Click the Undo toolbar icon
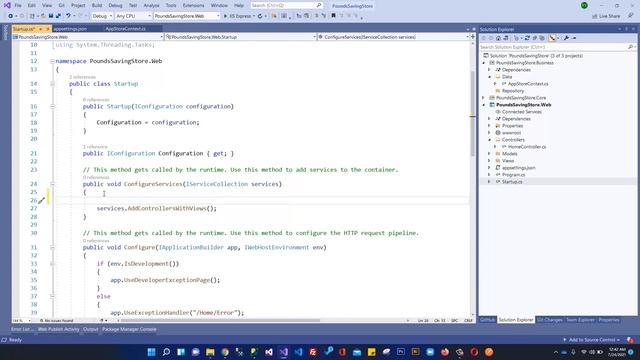 point(68,16)
